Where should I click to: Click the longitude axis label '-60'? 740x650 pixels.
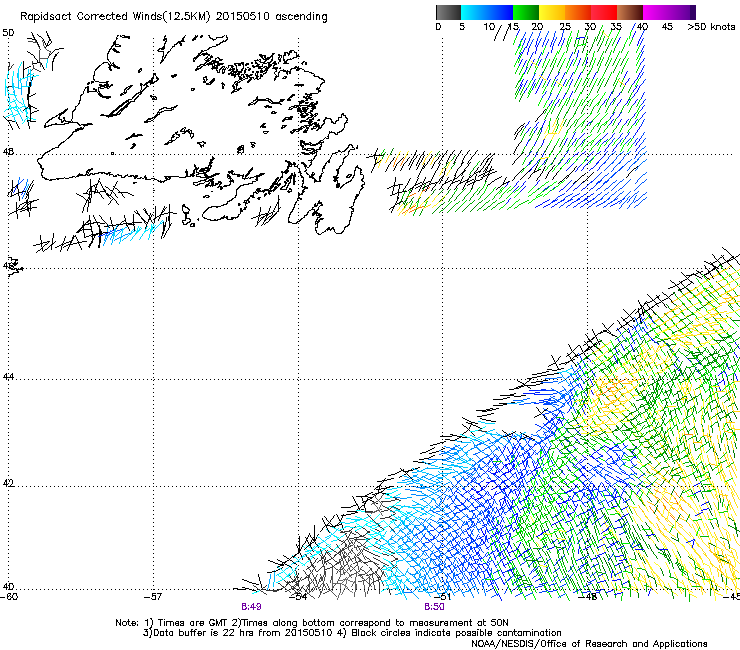9,597
